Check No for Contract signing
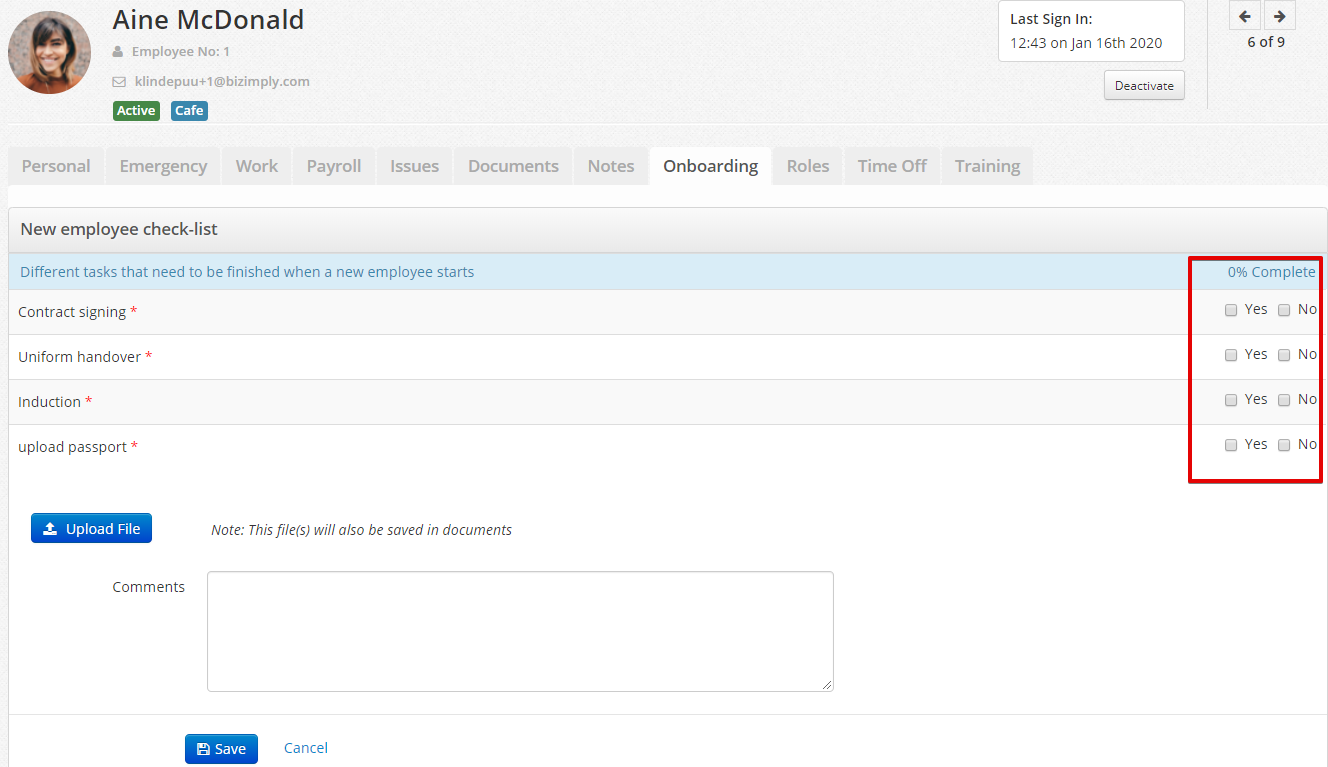 point(1284,310)
